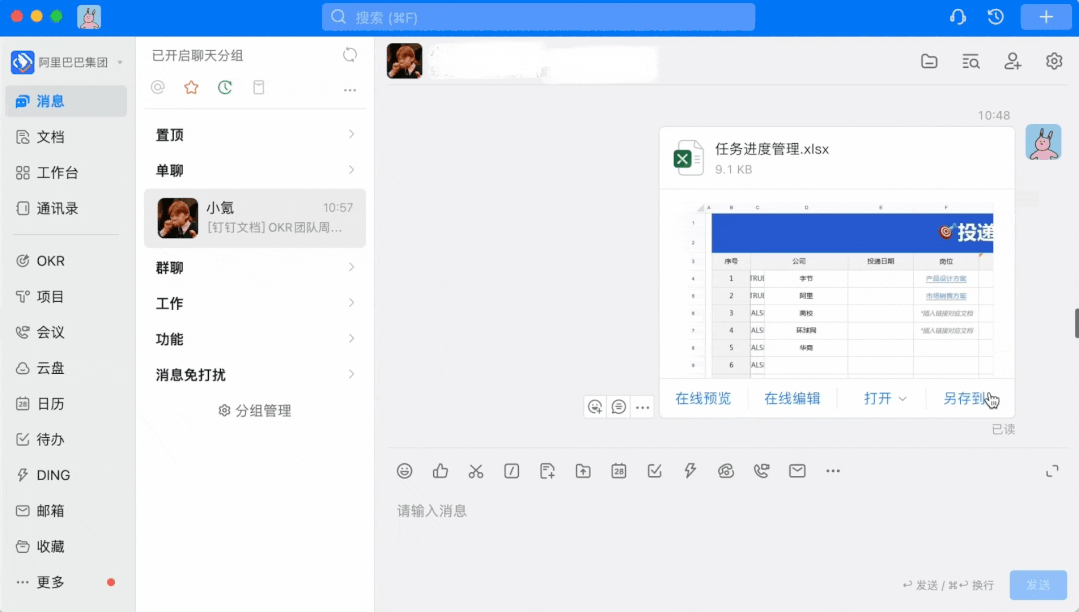1079x612 pixels.
Task: Open the 小氪 conversation
Action: pyautogui.click(x=255, y=218)
